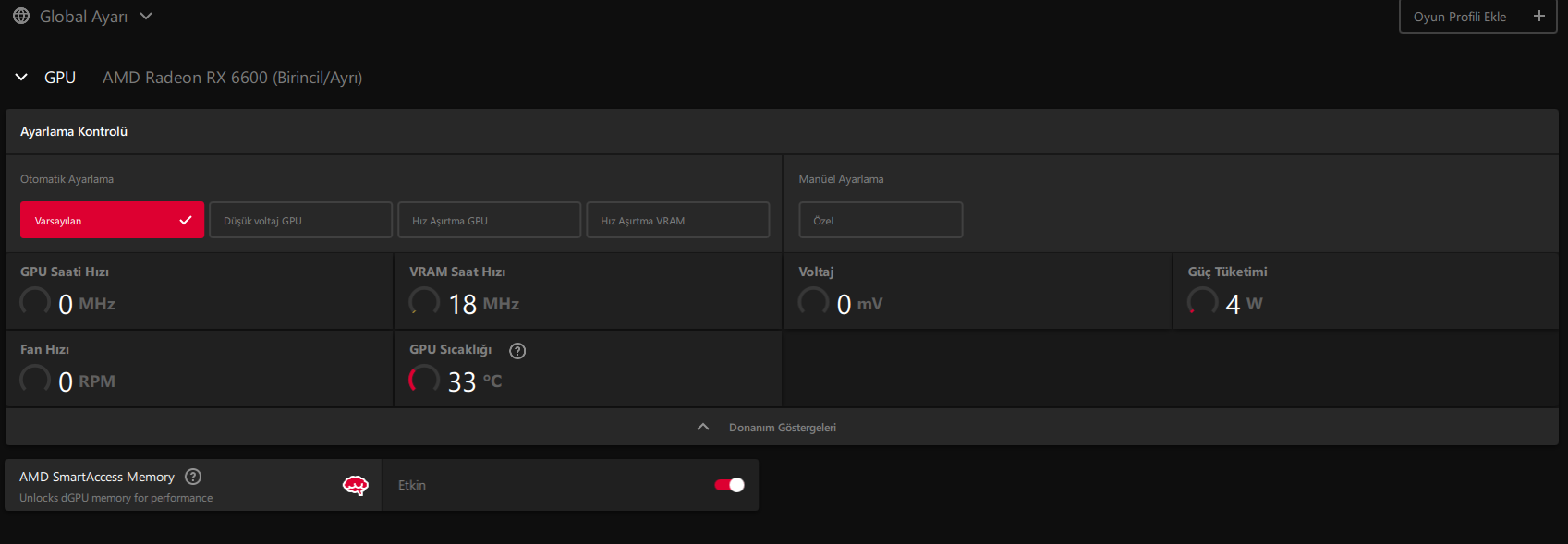Viewport: 1568px width, 544px height.
Task: Click the Voltaj gauge dial
Action: point(813,302)
